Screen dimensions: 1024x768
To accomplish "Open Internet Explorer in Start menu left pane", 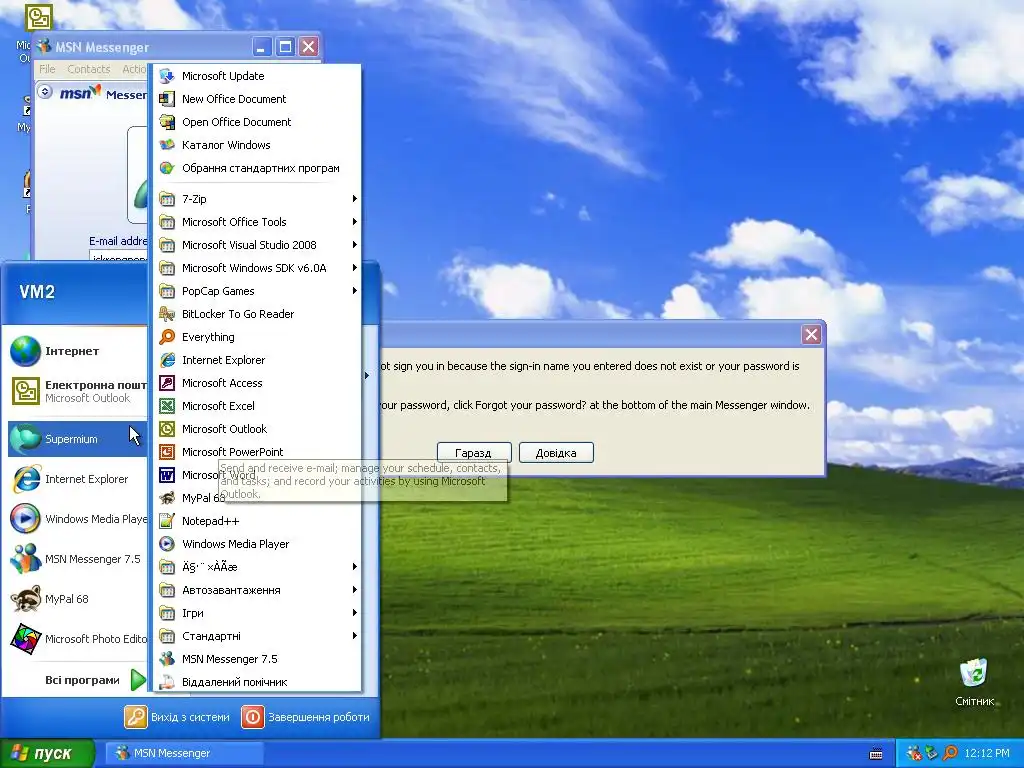I will pos(76,479).
